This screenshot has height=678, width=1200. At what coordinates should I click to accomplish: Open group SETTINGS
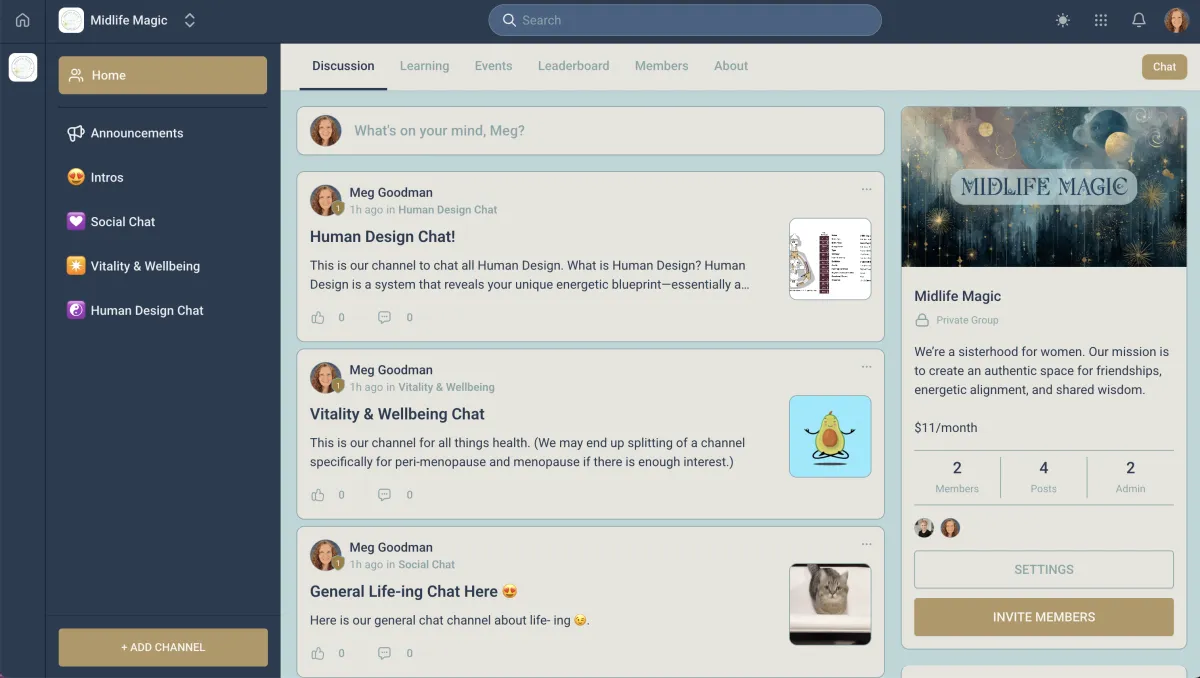click(1044, 569)
